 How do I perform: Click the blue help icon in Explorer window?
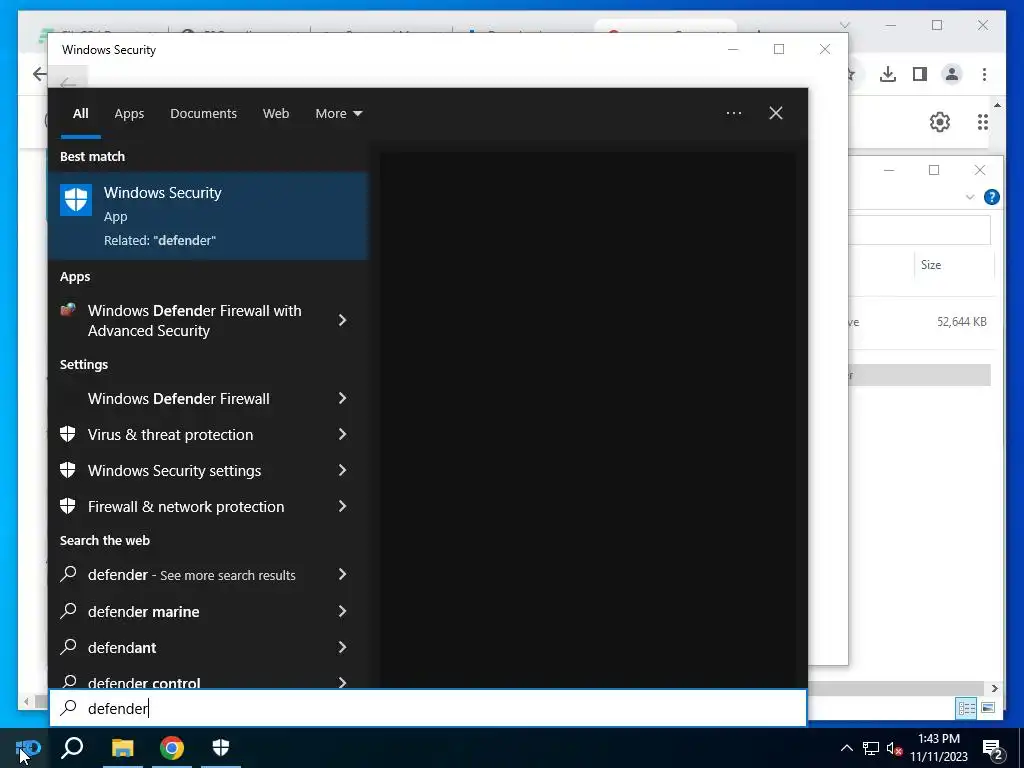pos(991,197)
